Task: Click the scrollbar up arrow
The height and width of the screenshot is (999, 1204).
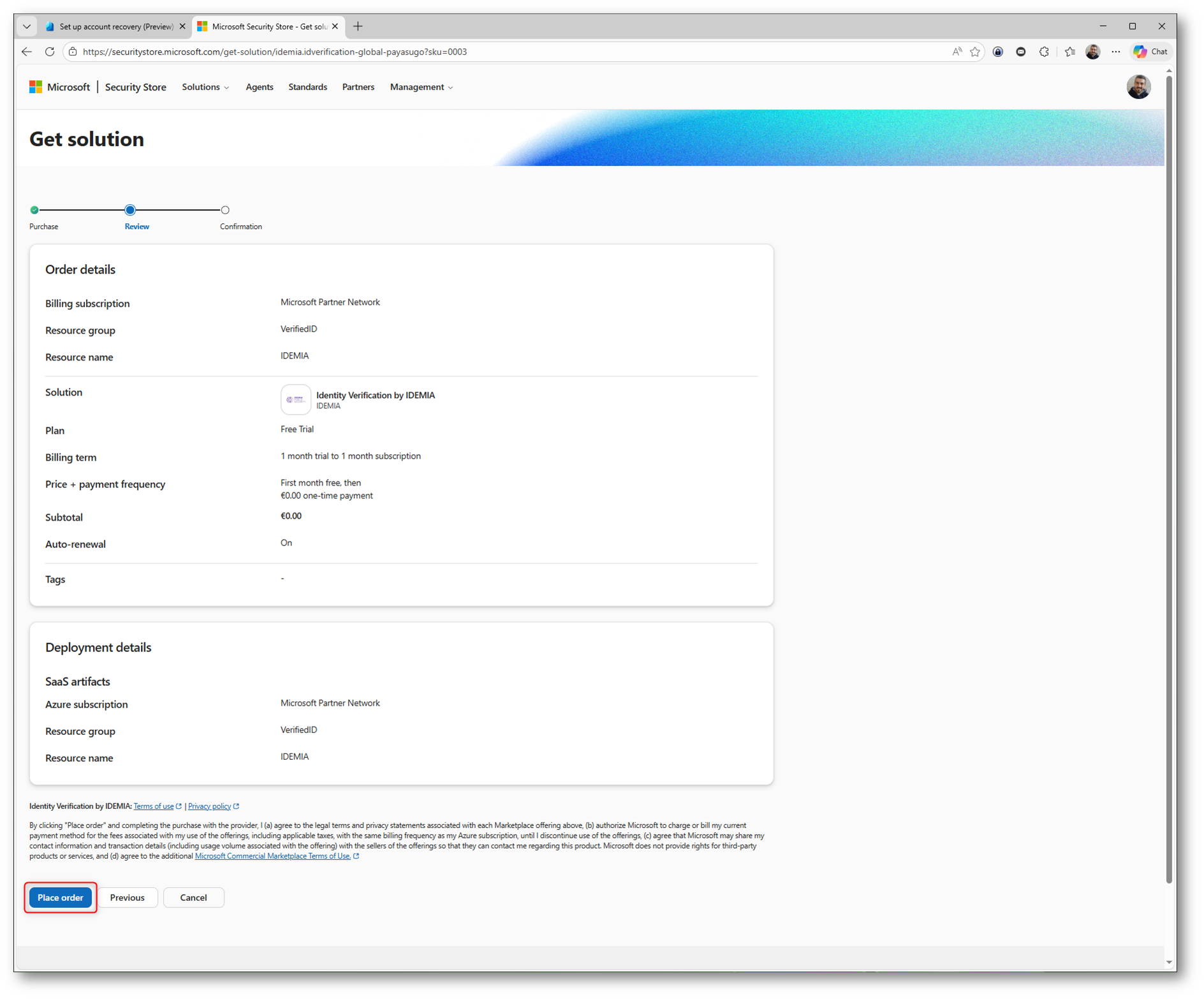Action: (x=1169, y=71)
